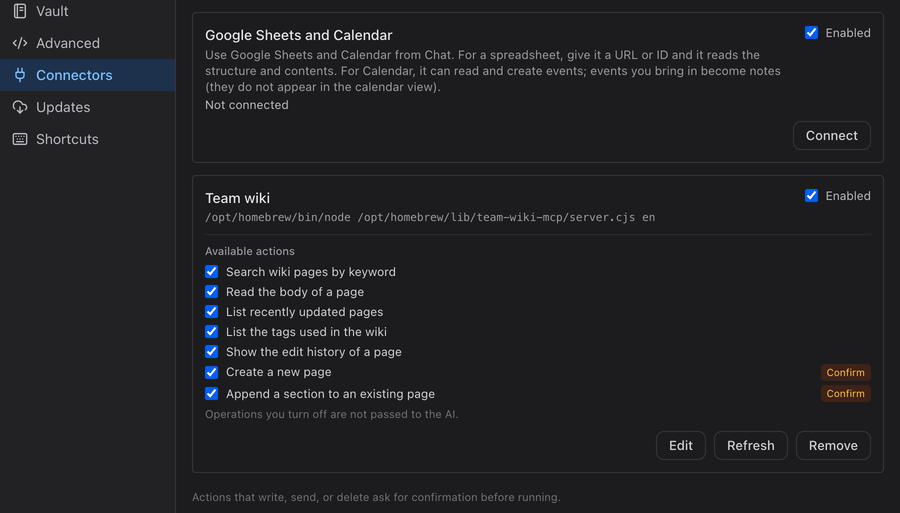Viewport: 900px width, 513px height.
Task: Click the Advanced code brackets icon
Action: [20, 43]
